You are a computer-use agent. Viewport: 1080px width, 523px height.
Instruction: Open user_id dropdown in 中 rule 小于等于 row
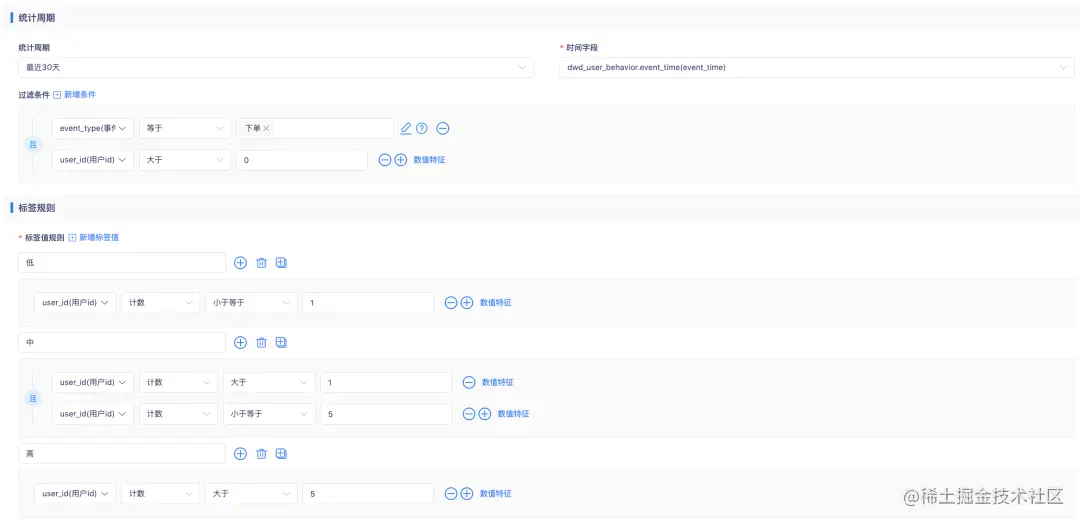point(93,414)
